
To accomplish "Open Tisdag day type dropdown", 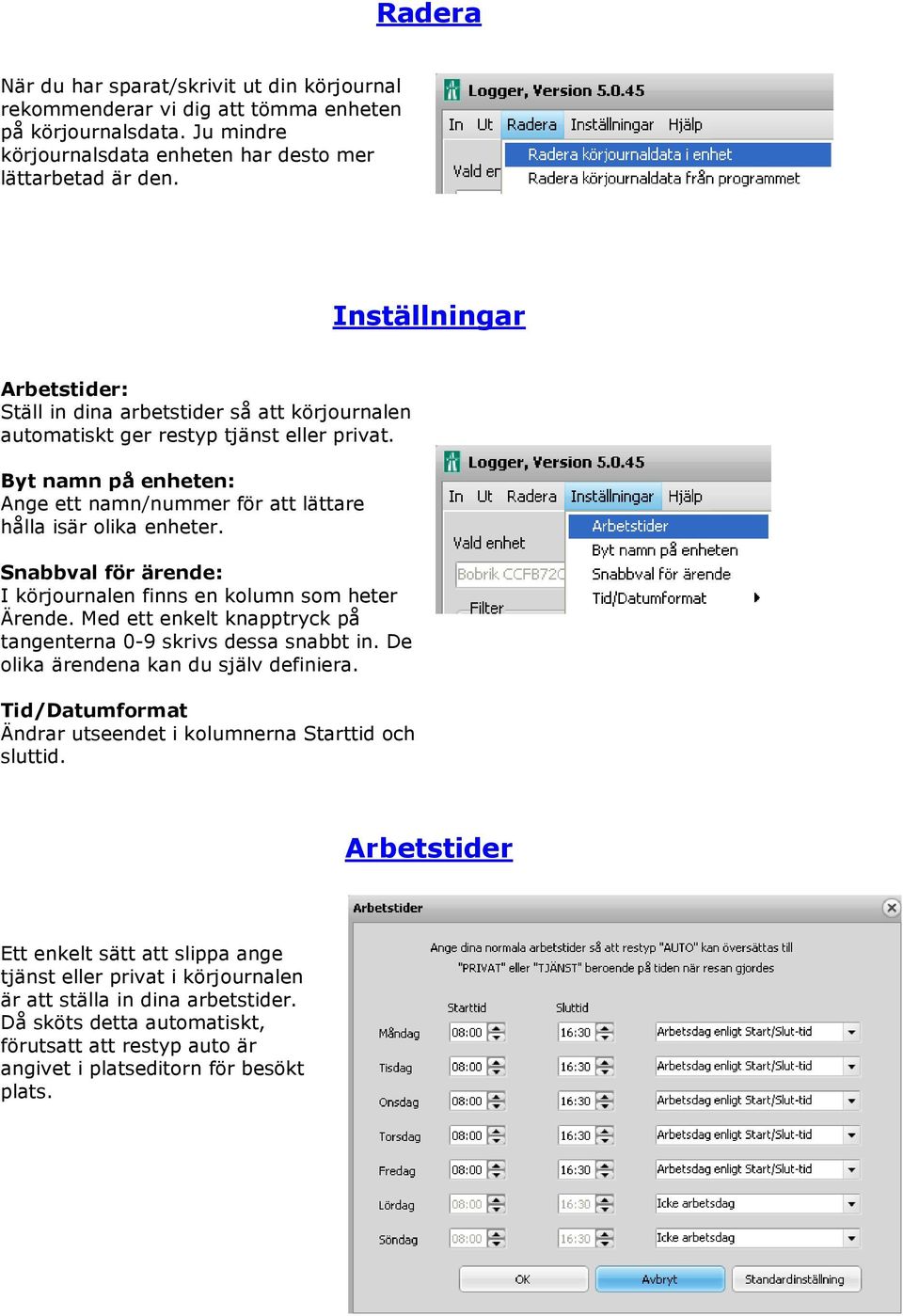I will coord(851,1066).
